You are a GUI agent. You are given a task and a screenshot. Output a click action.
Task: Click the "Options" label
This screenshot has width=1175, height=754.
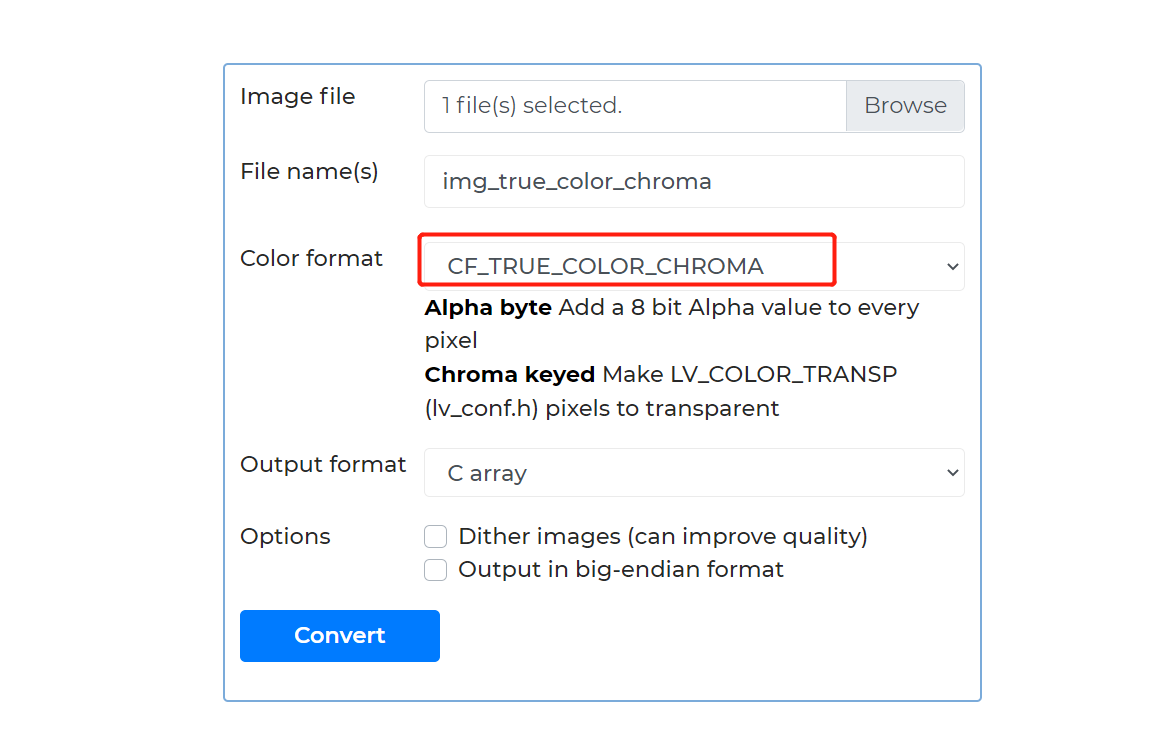click(285, 537)
